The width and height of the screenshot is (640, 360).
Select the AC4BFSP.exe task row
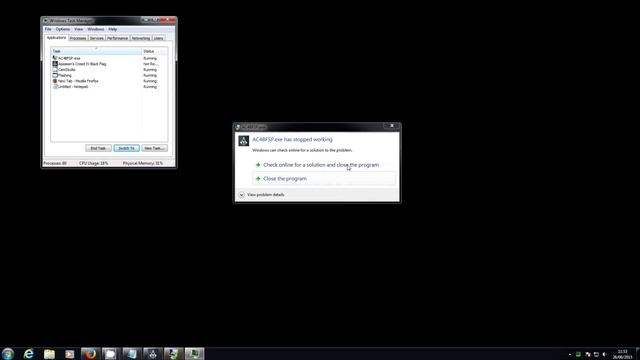click(x=109, y=58)
